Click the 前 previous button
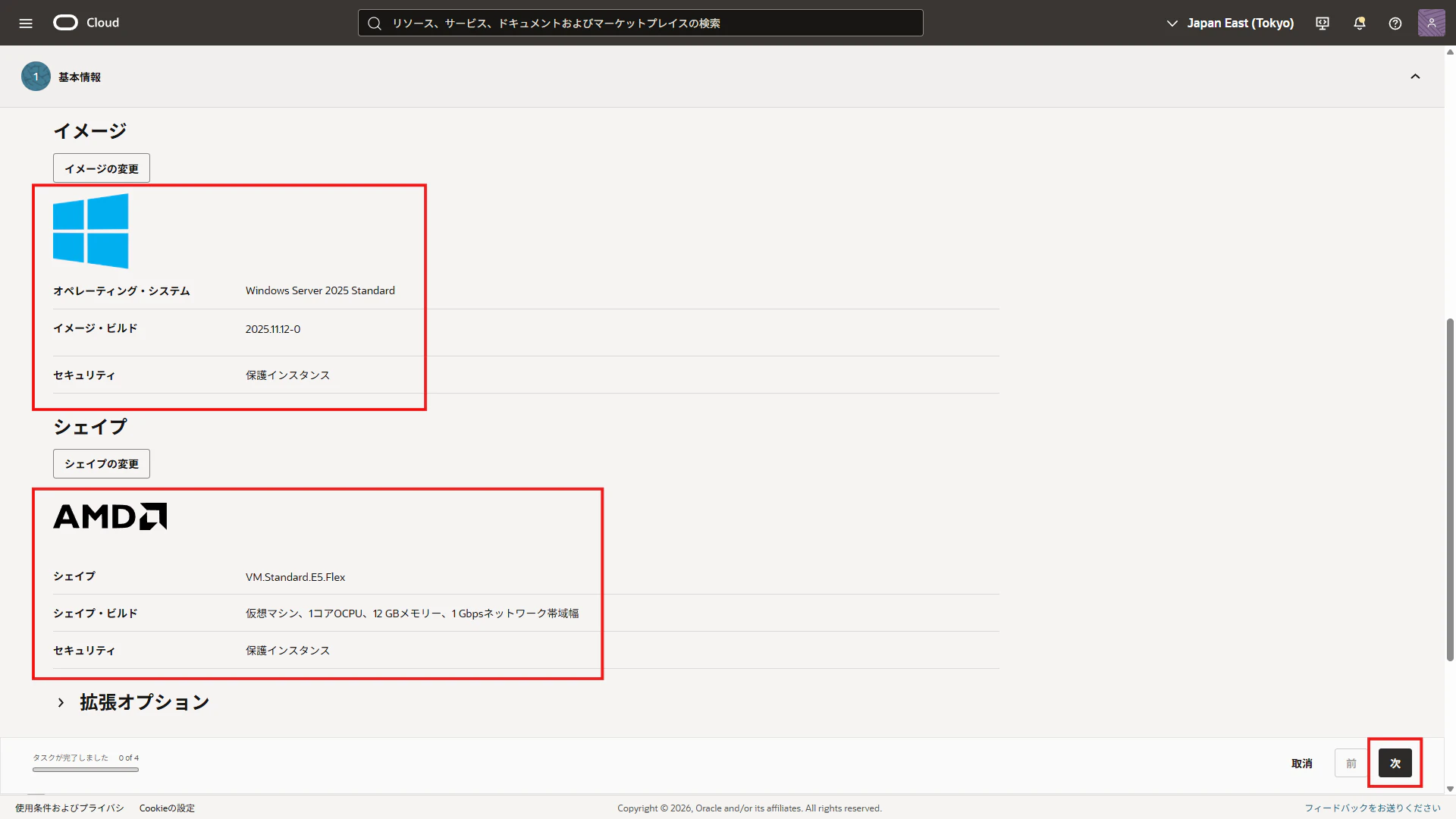 pyautogui.click(x=1351, y=764)
